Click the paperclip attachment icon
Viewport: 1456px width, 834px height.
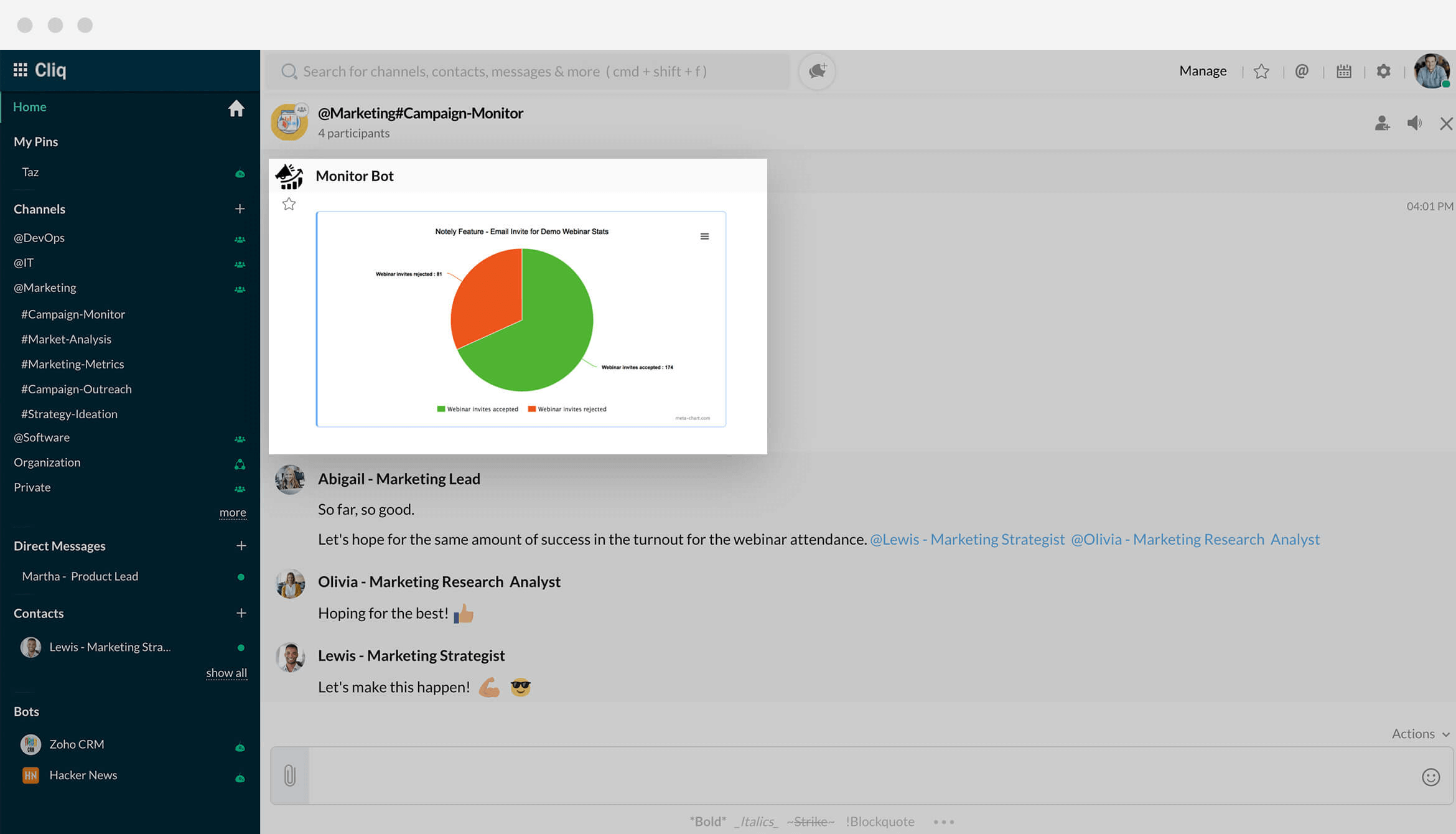[x=290, y=775]
